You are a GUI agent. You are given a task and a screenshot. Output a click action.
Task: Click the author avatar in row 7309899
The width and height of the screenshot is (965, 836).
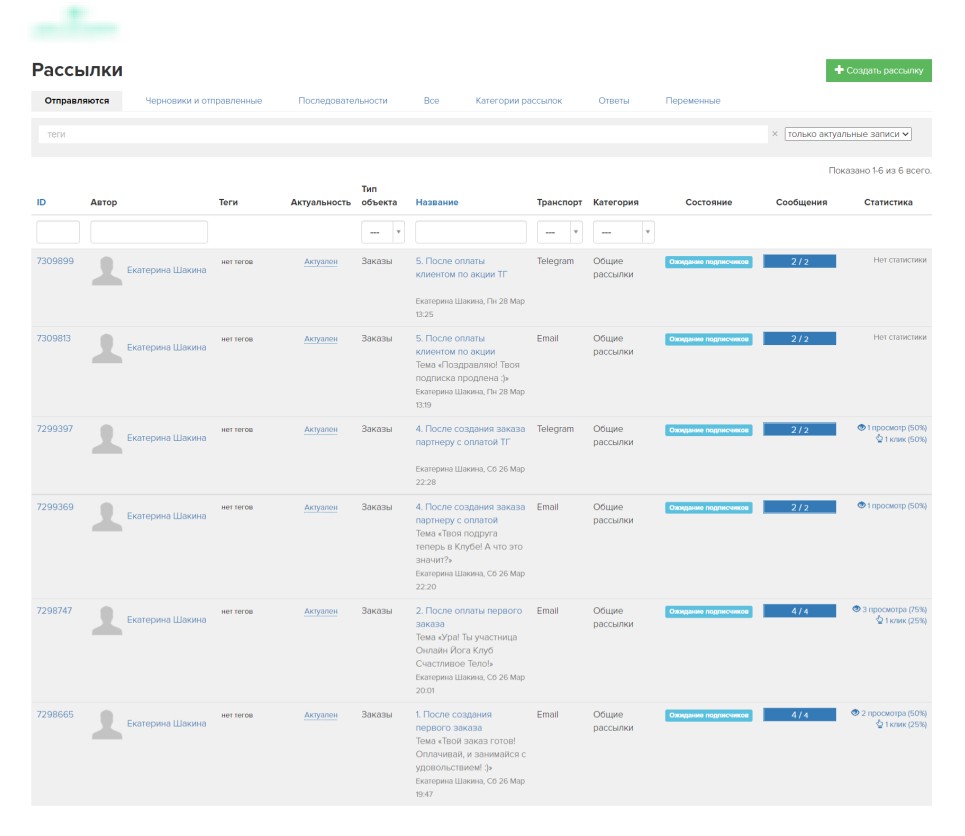pyautogui.click(x=106, y=269)
